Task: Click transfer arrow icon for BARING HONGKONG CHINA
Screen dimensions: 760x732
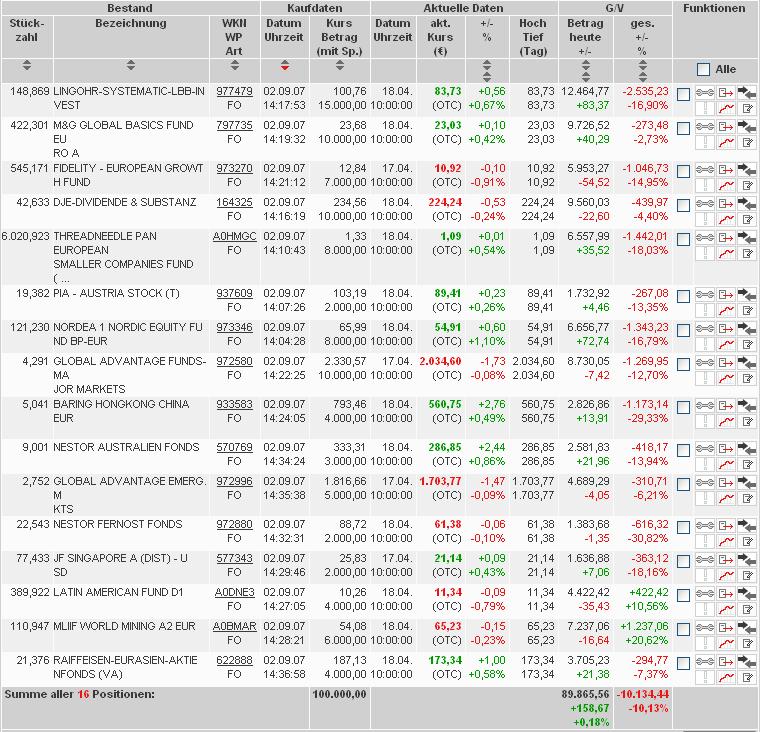Action: (726, 406)
